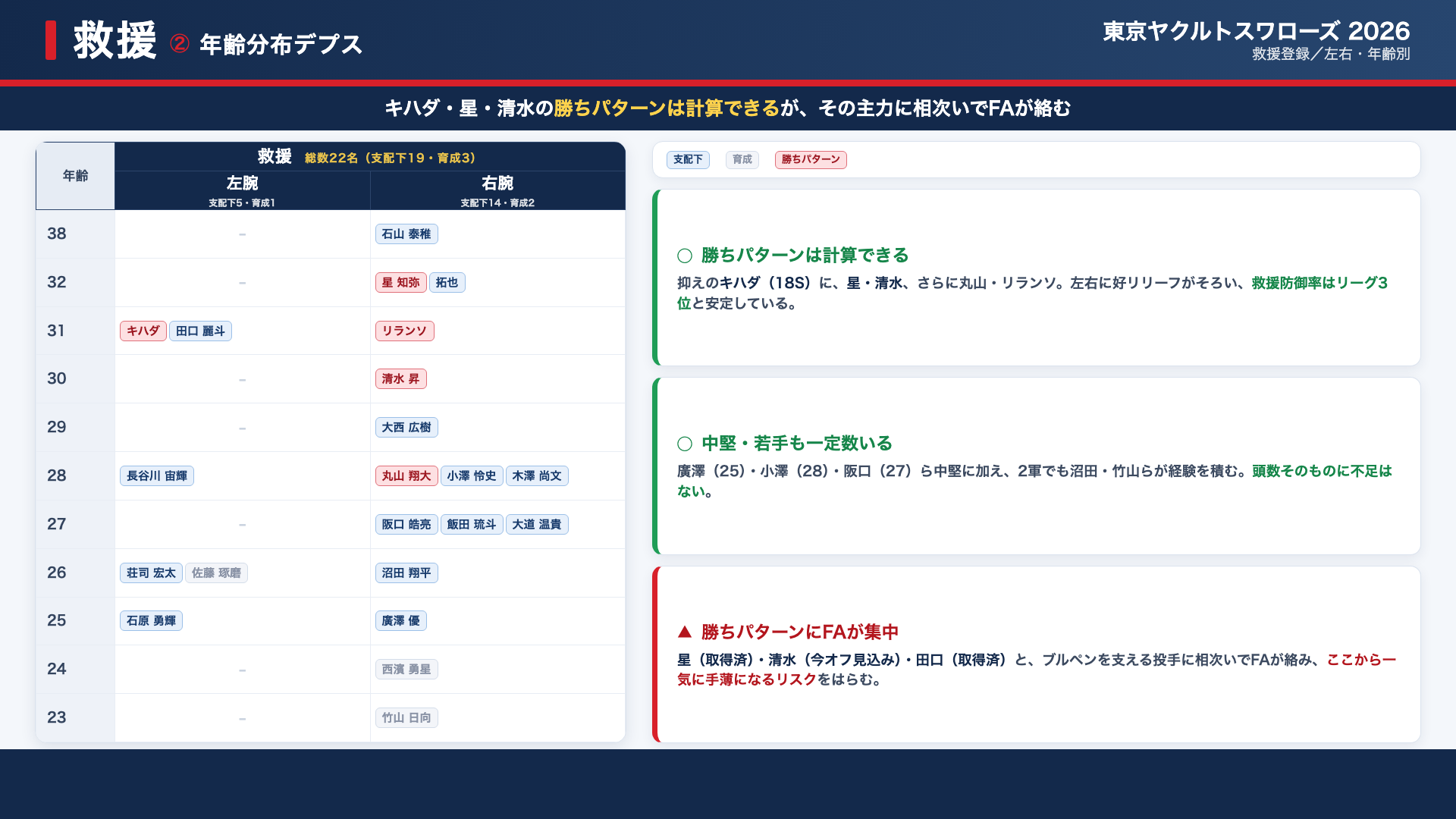Select the 大西 広樹 chip

406,428
